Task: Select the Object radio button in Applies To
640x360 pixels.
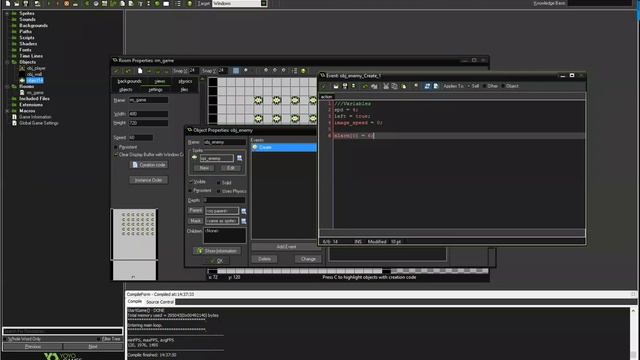Action: pyautogui.click(x=503, y=86)
